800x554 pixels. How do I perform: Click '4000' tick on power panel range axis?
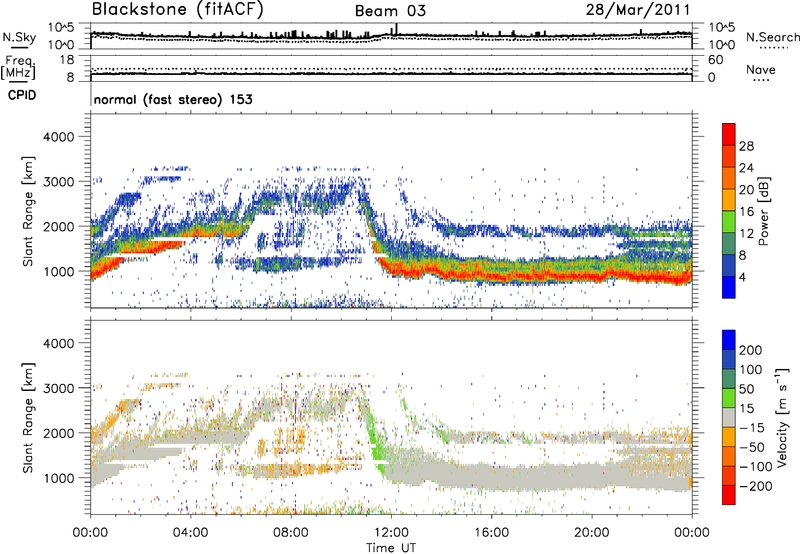pyautogui.click(x=58, y=137)
